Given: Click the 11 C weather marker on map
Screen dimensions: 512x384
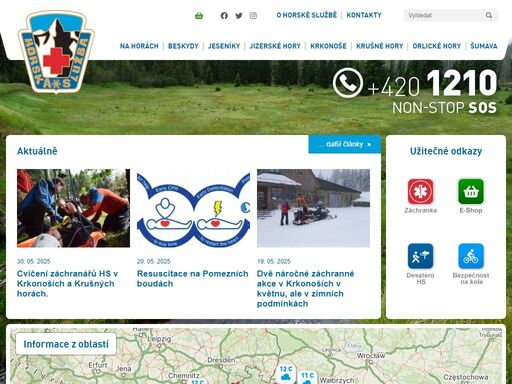Looking at the screenshot, I should 307,377.
